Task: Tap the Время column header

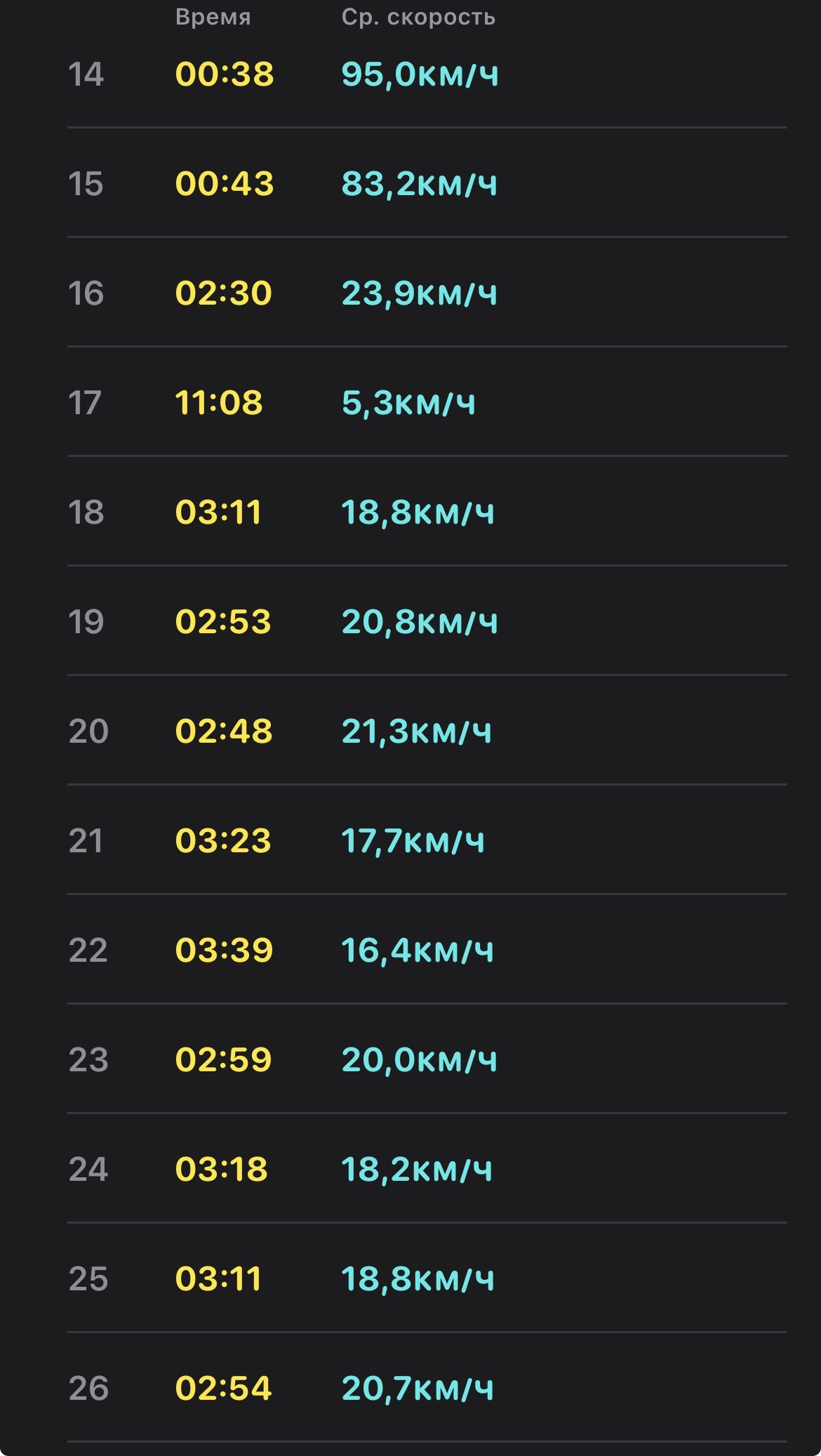Action: (213, 17)
